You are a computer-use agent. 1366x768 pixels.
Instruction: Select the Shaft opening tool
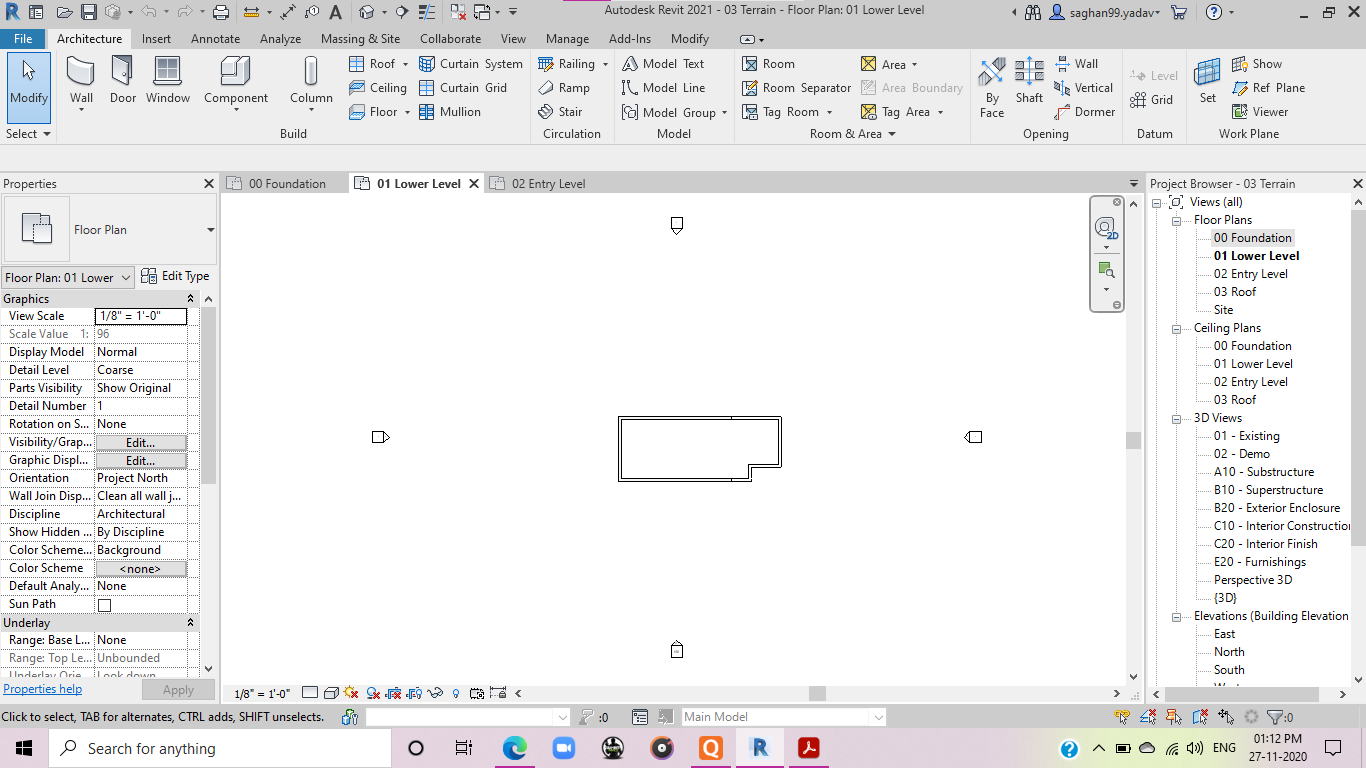(1029, 82)
